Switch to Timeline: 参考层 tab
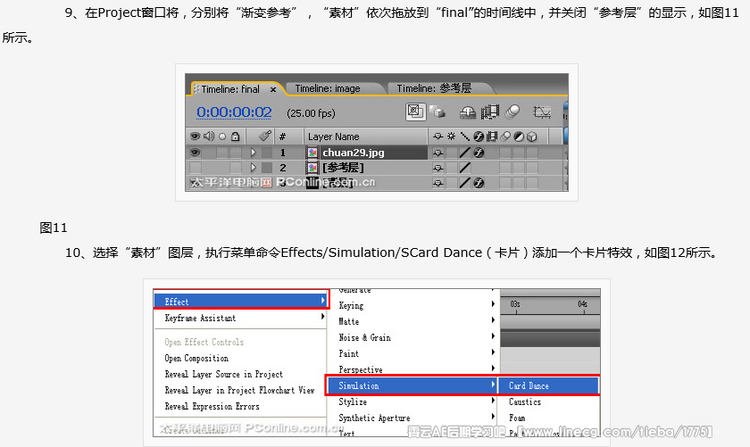The image size is (750, 447). (x=434, y=88)
